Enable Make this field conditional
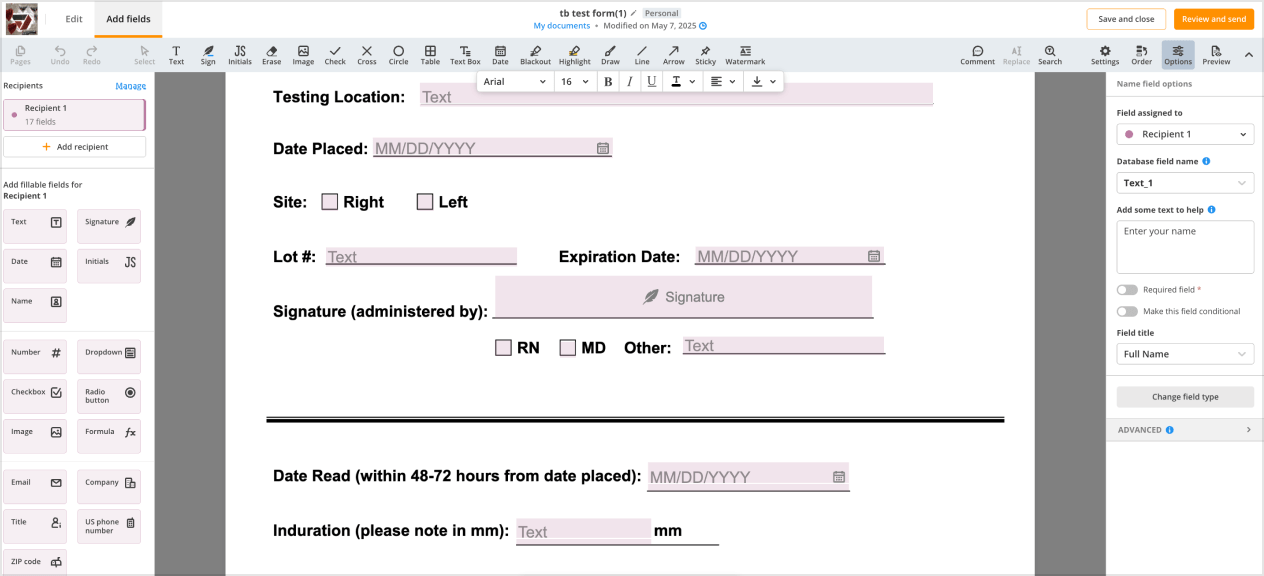The image size is (1264, 576). point(1127,311)
